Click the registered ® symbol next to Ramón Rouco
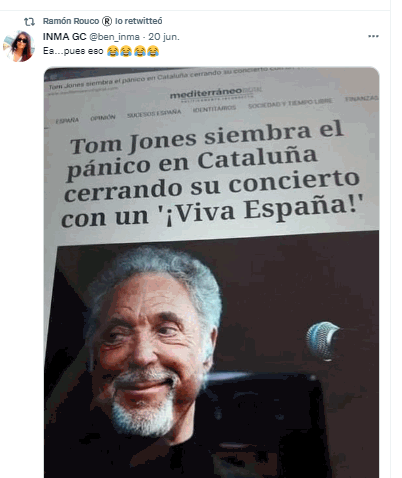 pyautogui.click(x=107, y=21)
